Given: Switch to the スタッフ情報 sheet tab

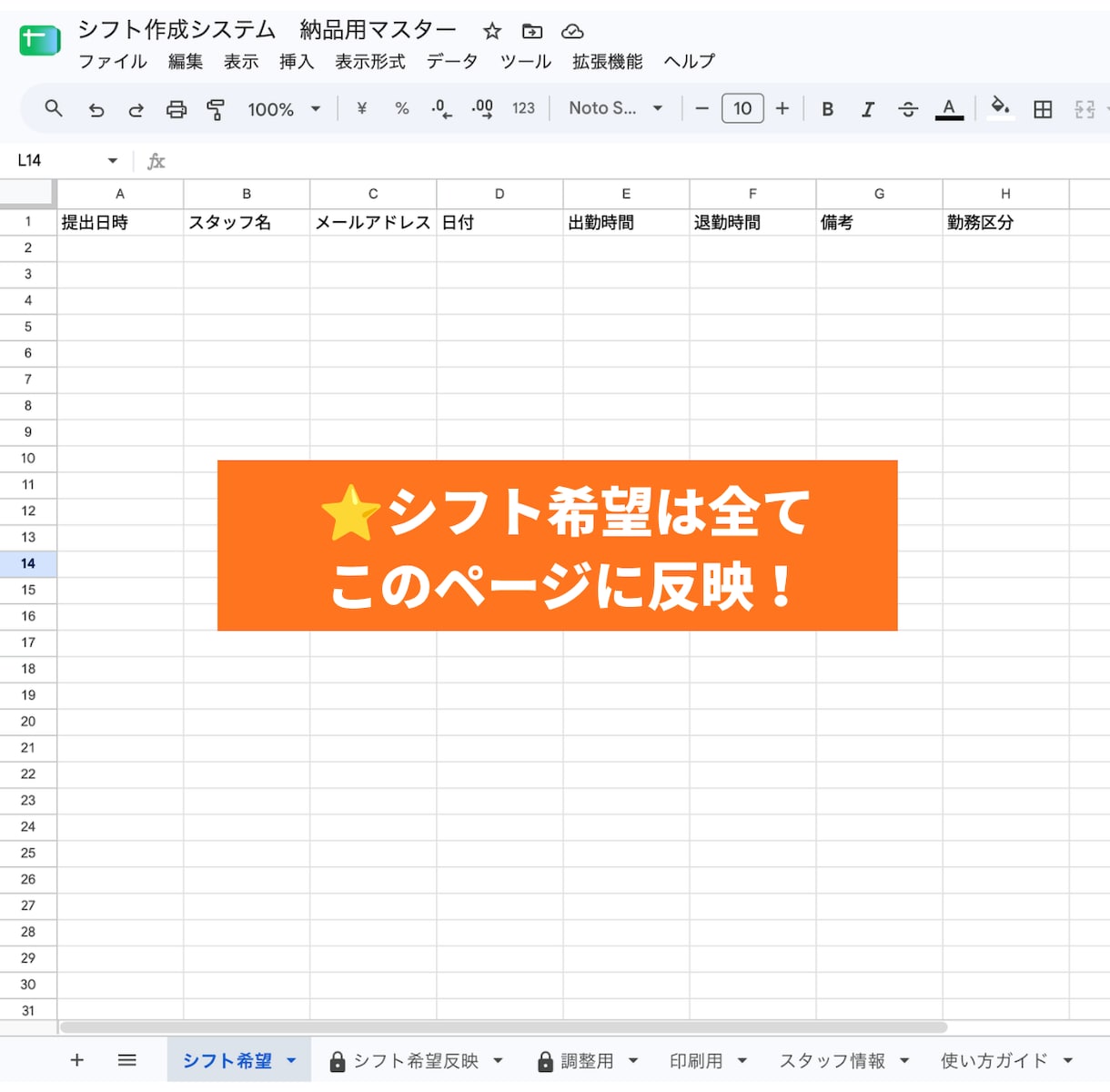Looking at the screenshot, I should pyautogui.click(x=832, y=1061).
